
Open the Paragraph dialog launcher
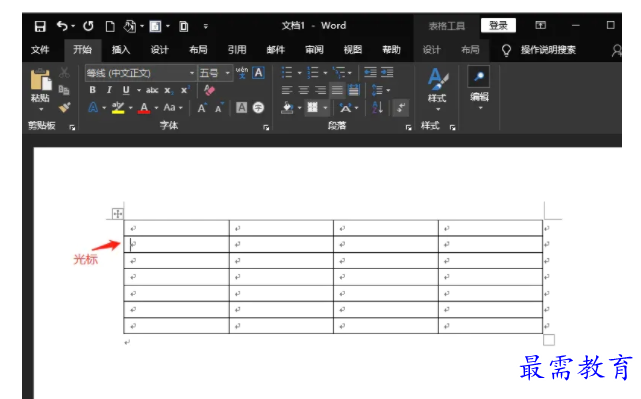(408, 128)
